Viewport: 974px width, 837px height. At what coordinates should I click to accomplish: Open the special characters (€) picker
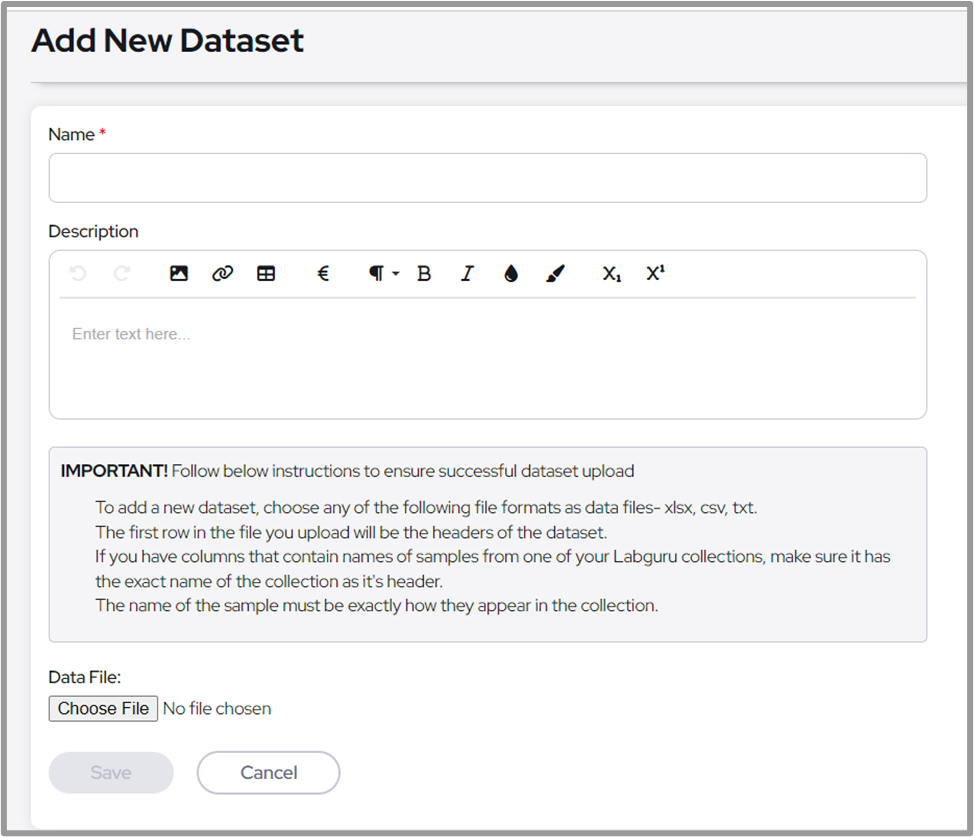click(323, 273)
